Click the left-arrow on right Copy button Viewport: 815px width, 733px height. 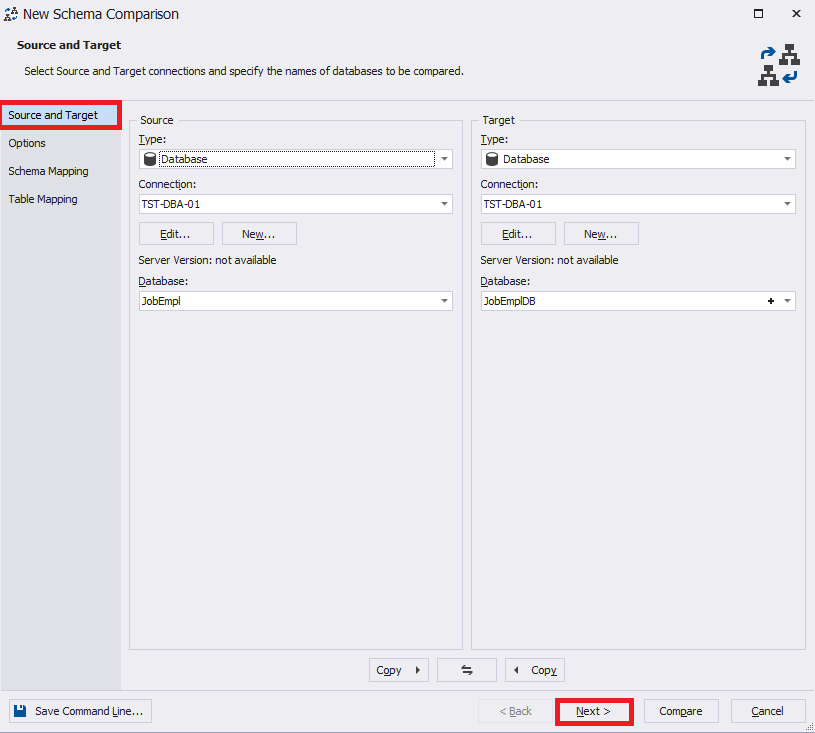516,670
